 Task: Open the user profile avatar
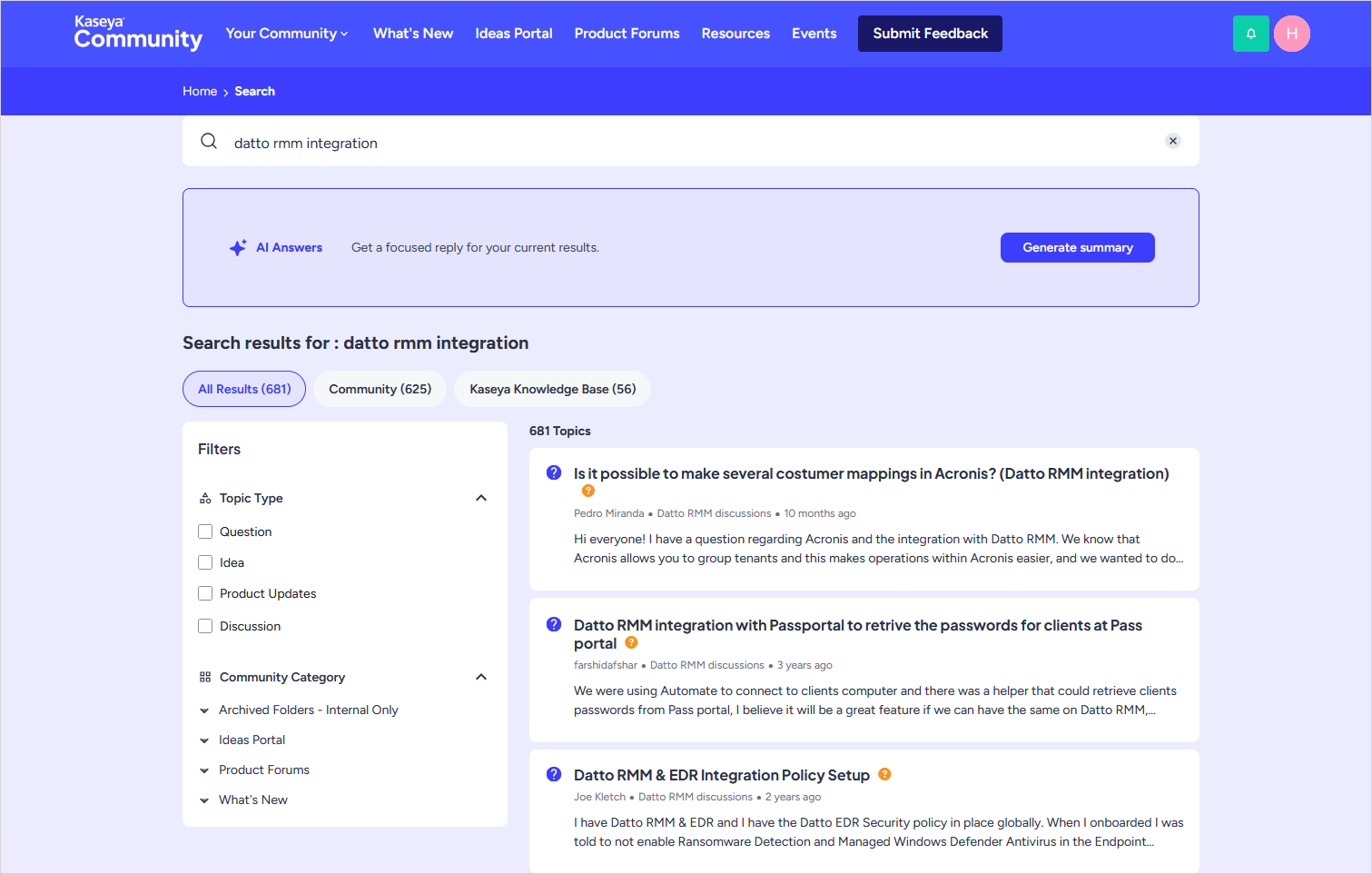click(1291, 34)
